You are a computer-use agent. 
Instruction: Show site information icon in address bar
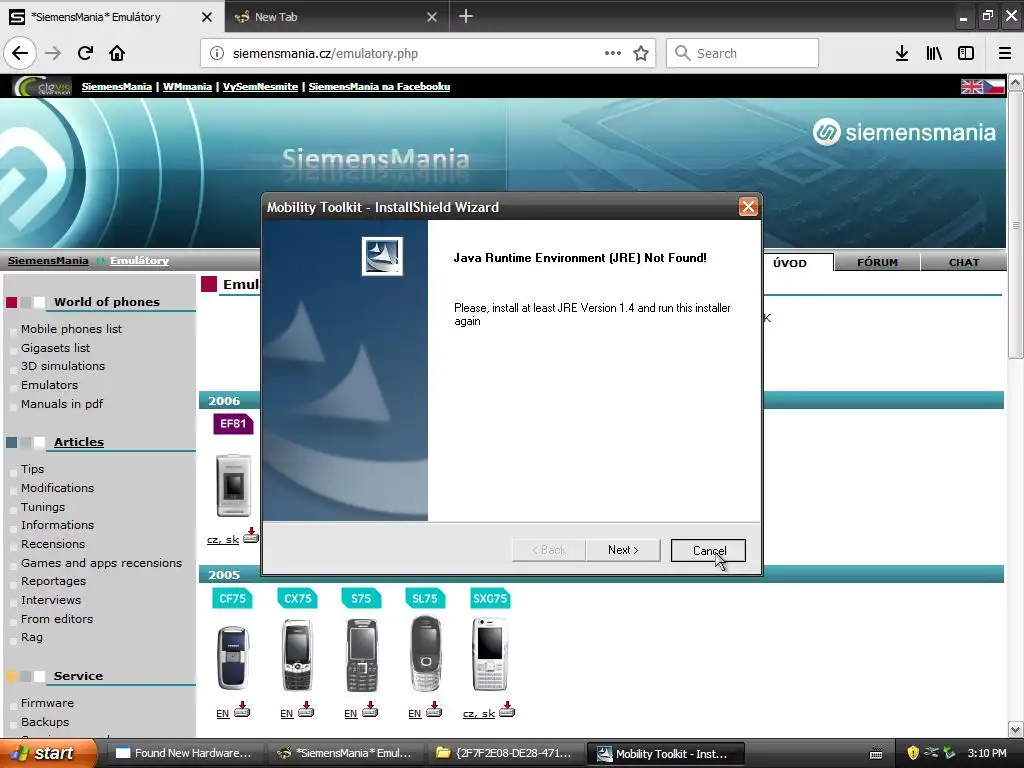click(217, 54)
